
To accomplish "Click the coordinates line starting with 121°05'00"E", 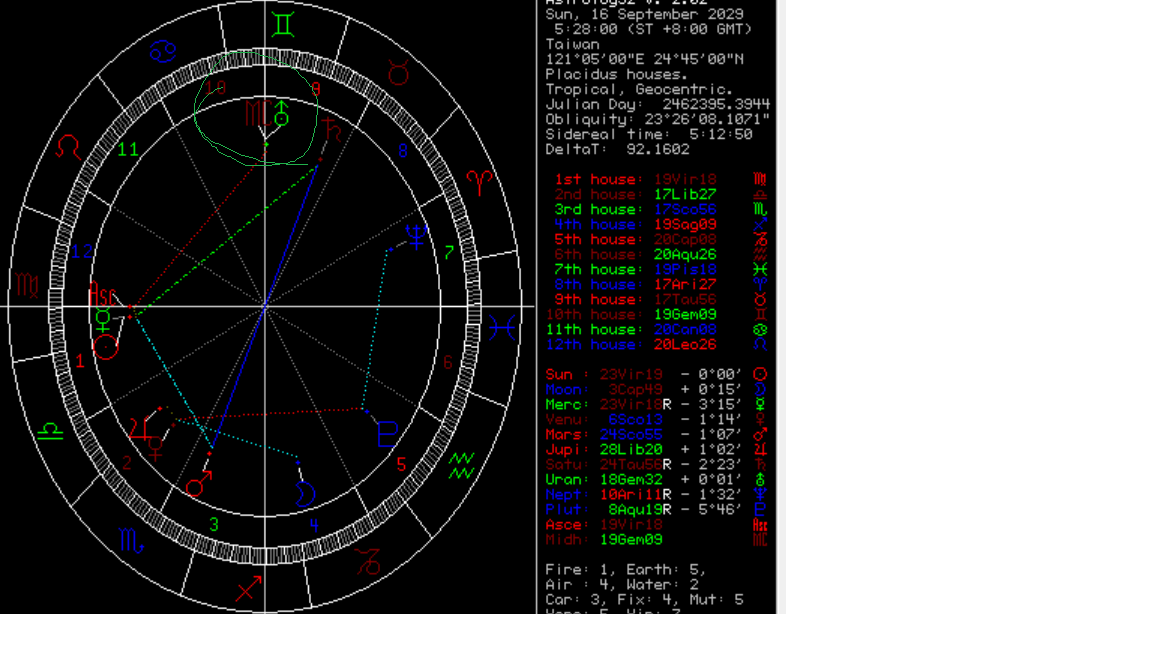I will point(644,60).
